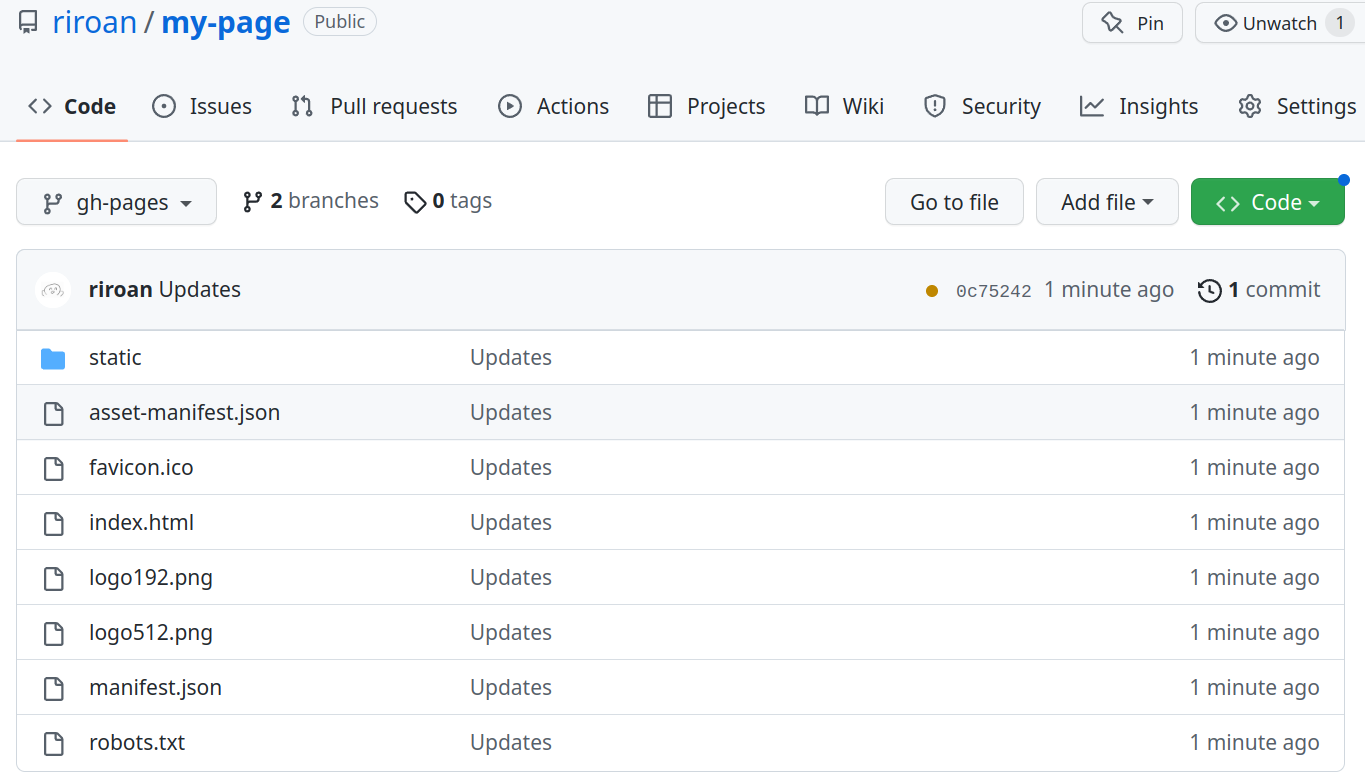Screen dimensions: 1365x781
Task: Click file icon beside robots.txt
Action: (x=53, y=743)
